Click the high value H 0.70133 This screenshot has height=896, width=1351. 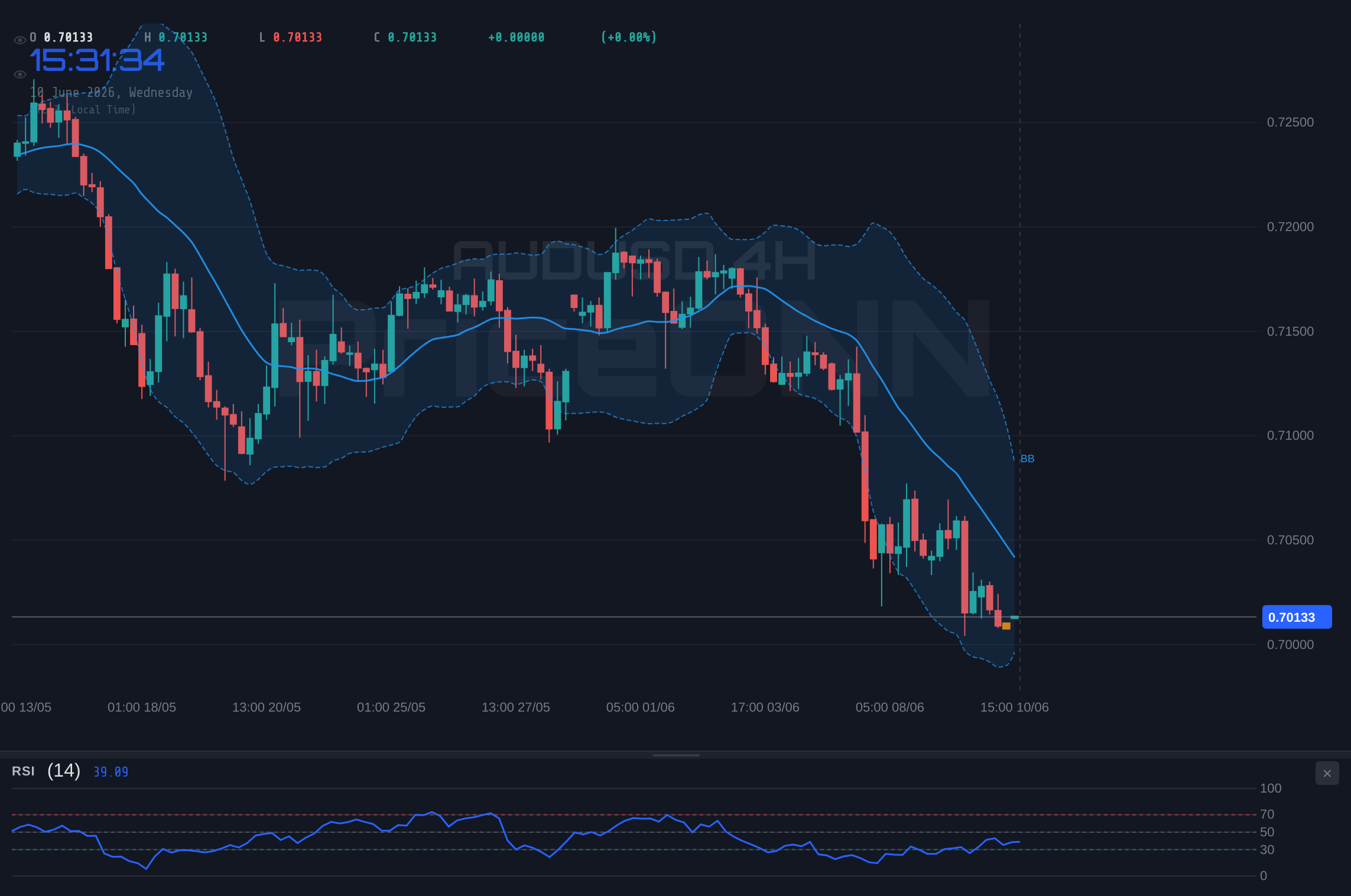(x=176, y=37)
